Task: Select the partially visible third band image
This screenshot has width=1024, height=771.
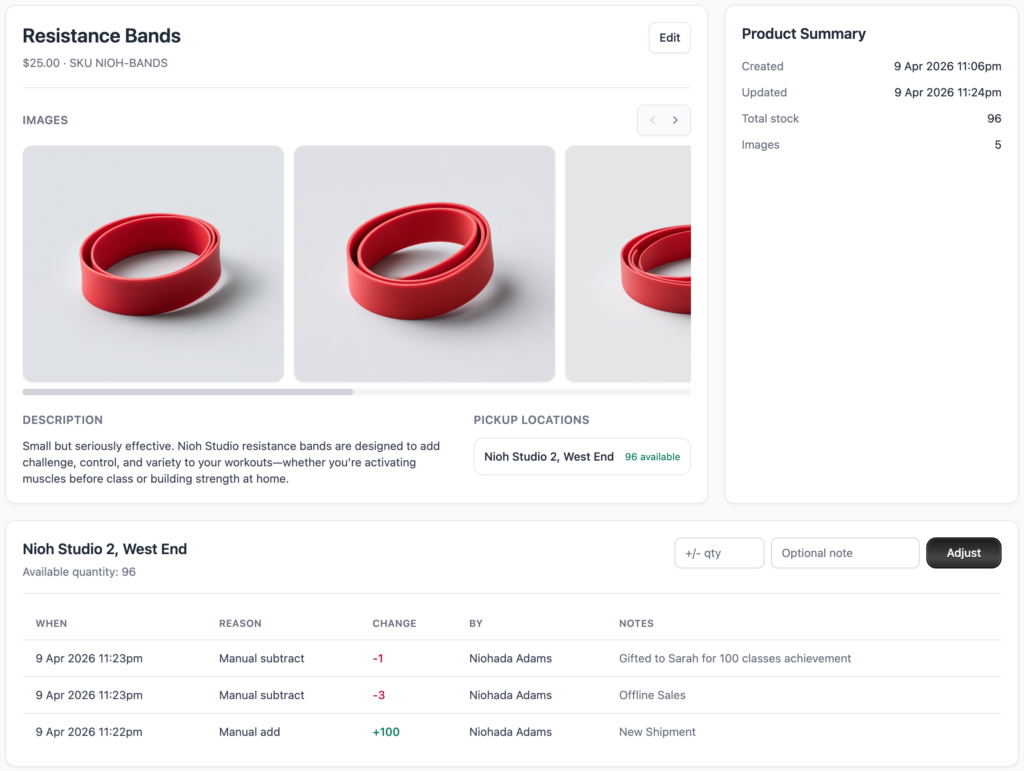Action: click(x=628, y=264)
